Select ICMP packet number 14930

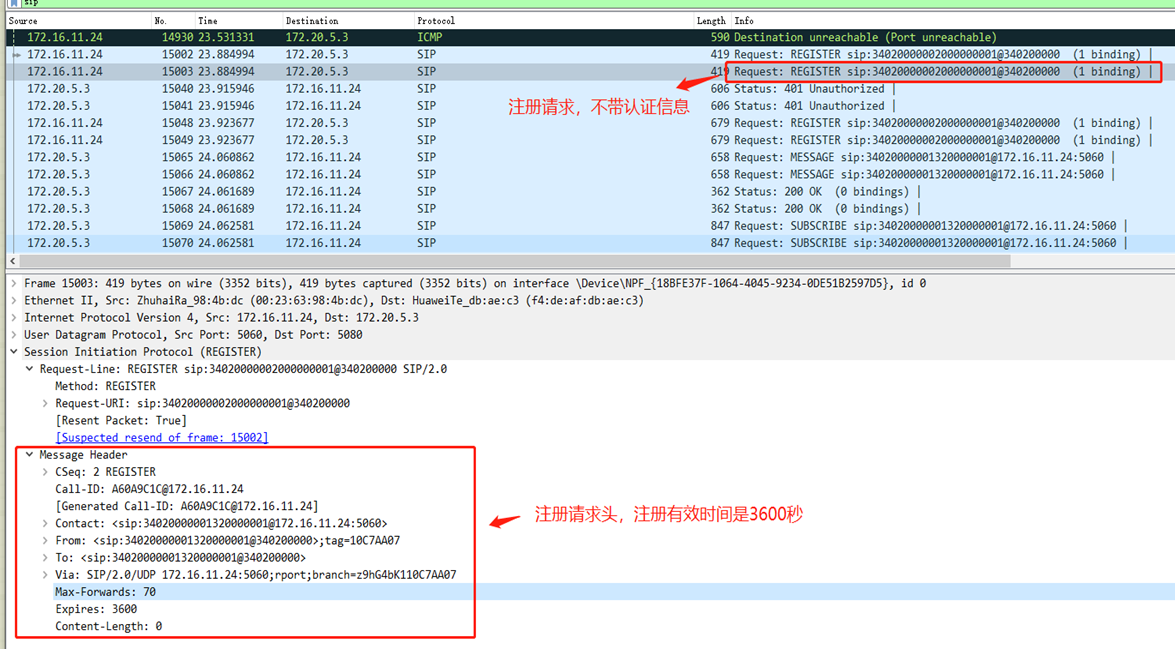[590, 37]
